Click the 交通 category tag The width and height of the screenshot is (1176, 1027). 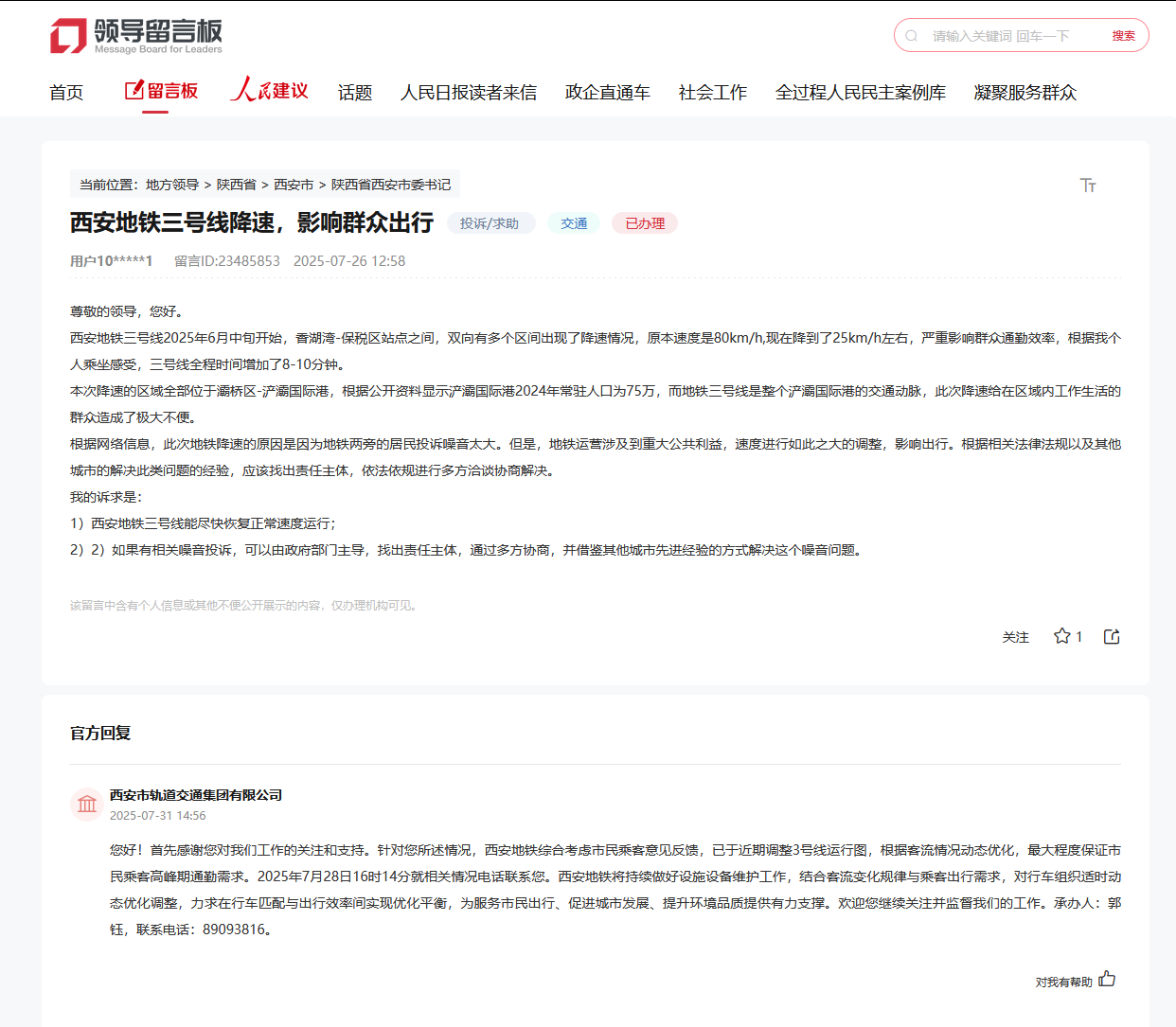574,223
